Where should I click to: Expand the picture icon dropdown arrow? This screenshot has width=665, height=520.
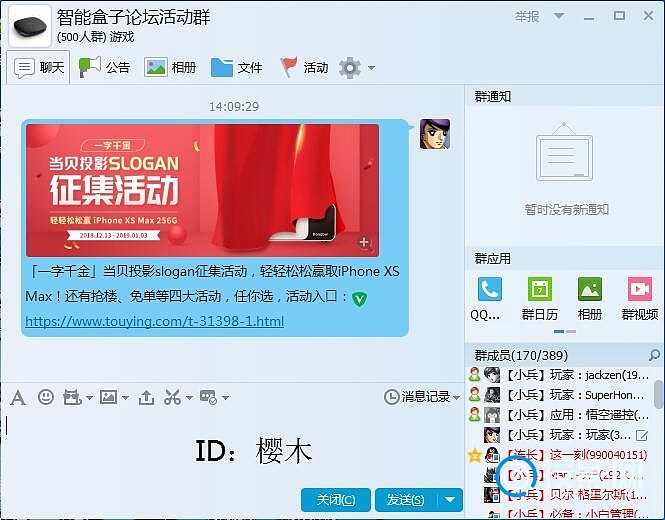(x=126, y=398)
